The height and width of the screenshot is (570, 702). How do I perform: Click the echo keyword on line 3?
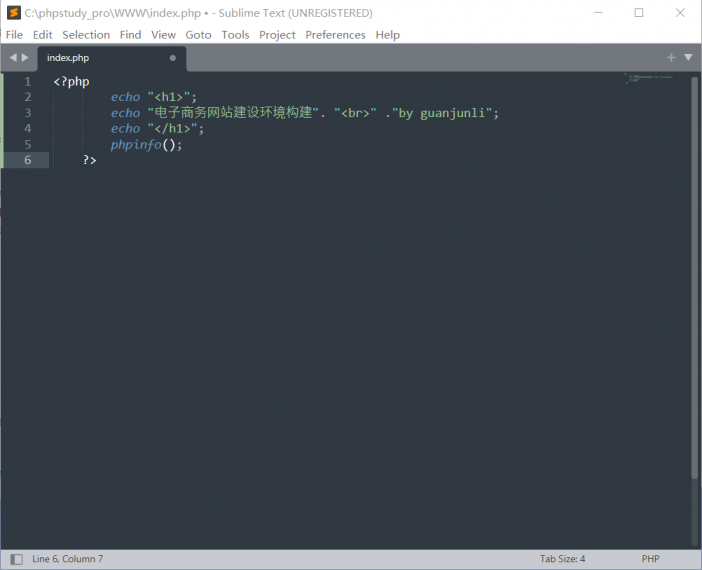pyautogui.click(x=125, y=113)
